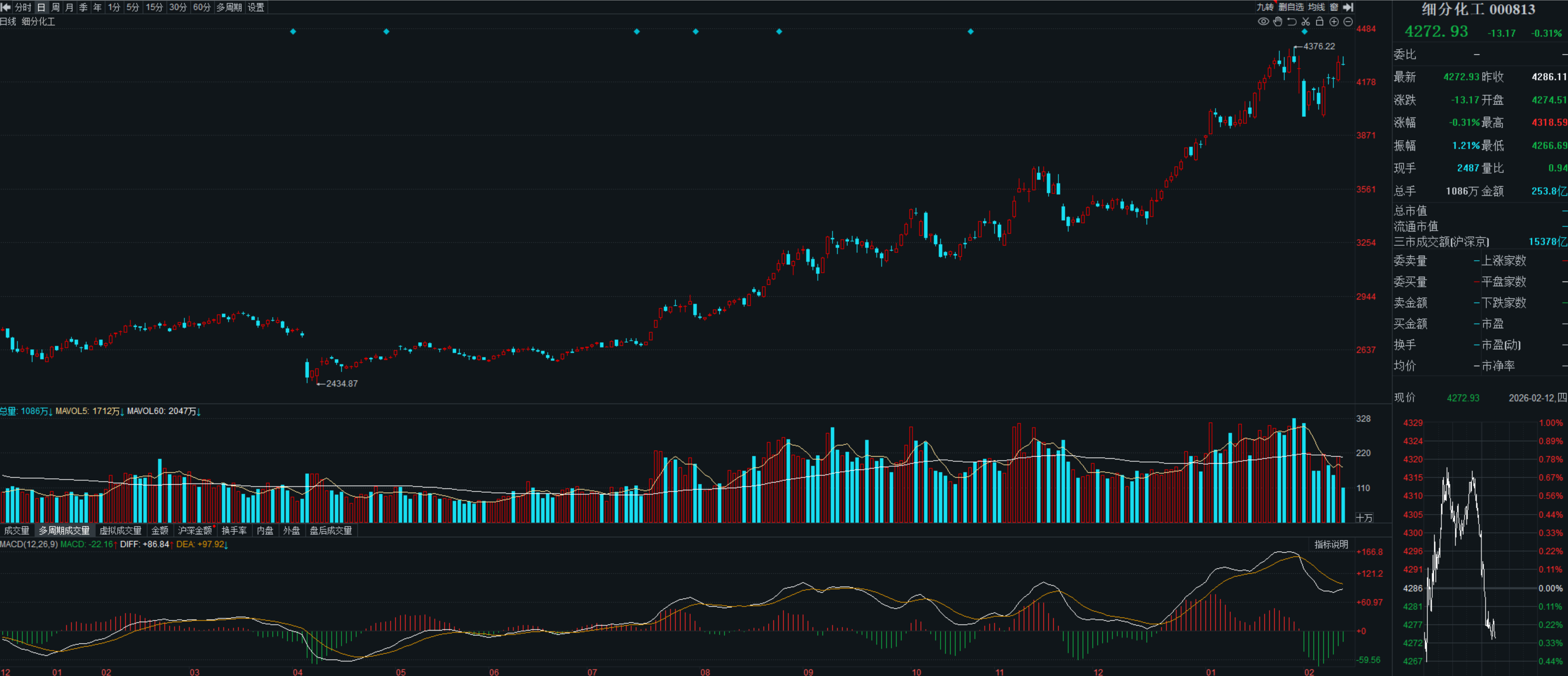Click the undo arrow icon
Screen dimensions: 1568x676
[x=1292, y=22]
